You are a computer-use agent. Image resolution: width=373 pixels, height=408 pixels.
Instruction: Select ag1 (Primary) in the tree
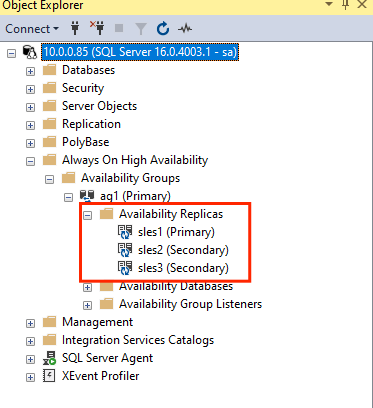(x=135, y=196)
